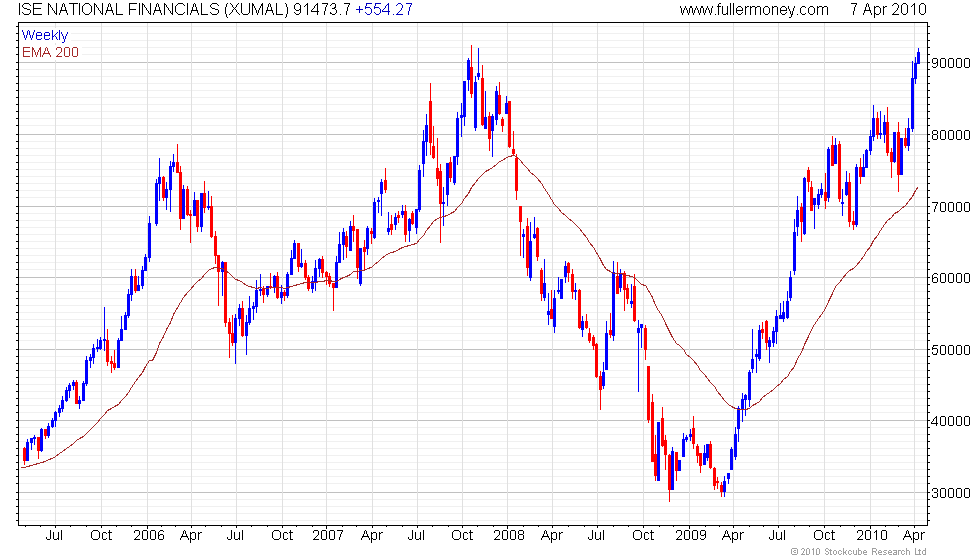The image size is (980, 560).
Task: Click the 70000 price axis label
Action: point(951,207)
